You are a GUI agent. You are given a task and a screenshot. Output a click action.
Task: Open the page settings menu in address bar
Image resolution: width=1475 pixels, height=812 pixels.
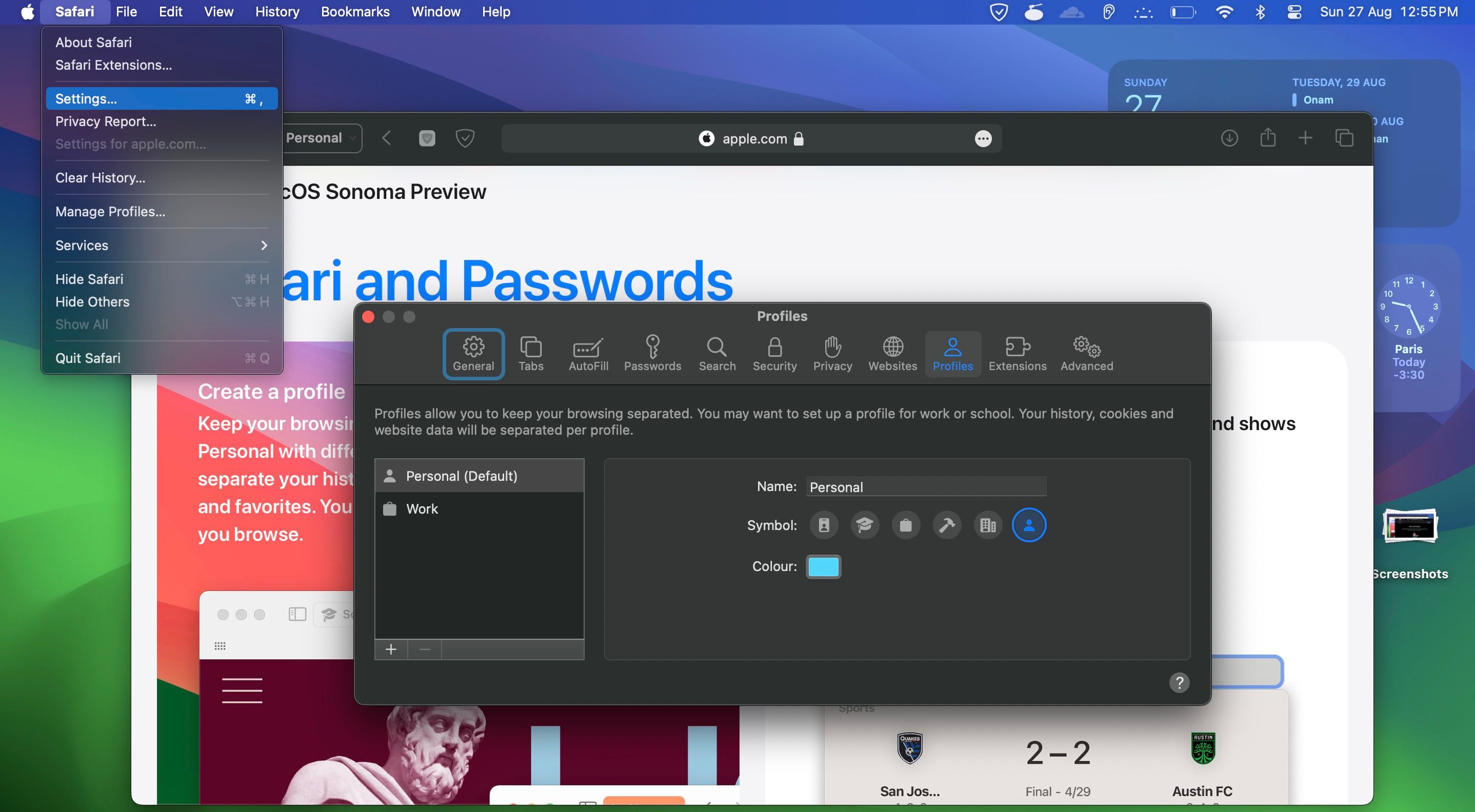(x=983, y=138)
